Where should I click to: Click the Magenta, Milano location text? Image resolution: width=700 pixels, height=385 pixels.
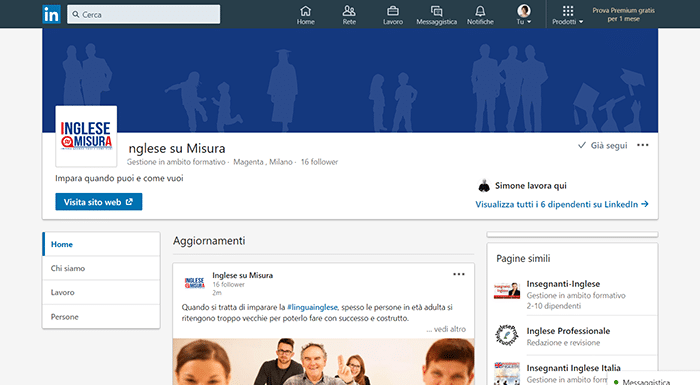click(x=263, y=162)
